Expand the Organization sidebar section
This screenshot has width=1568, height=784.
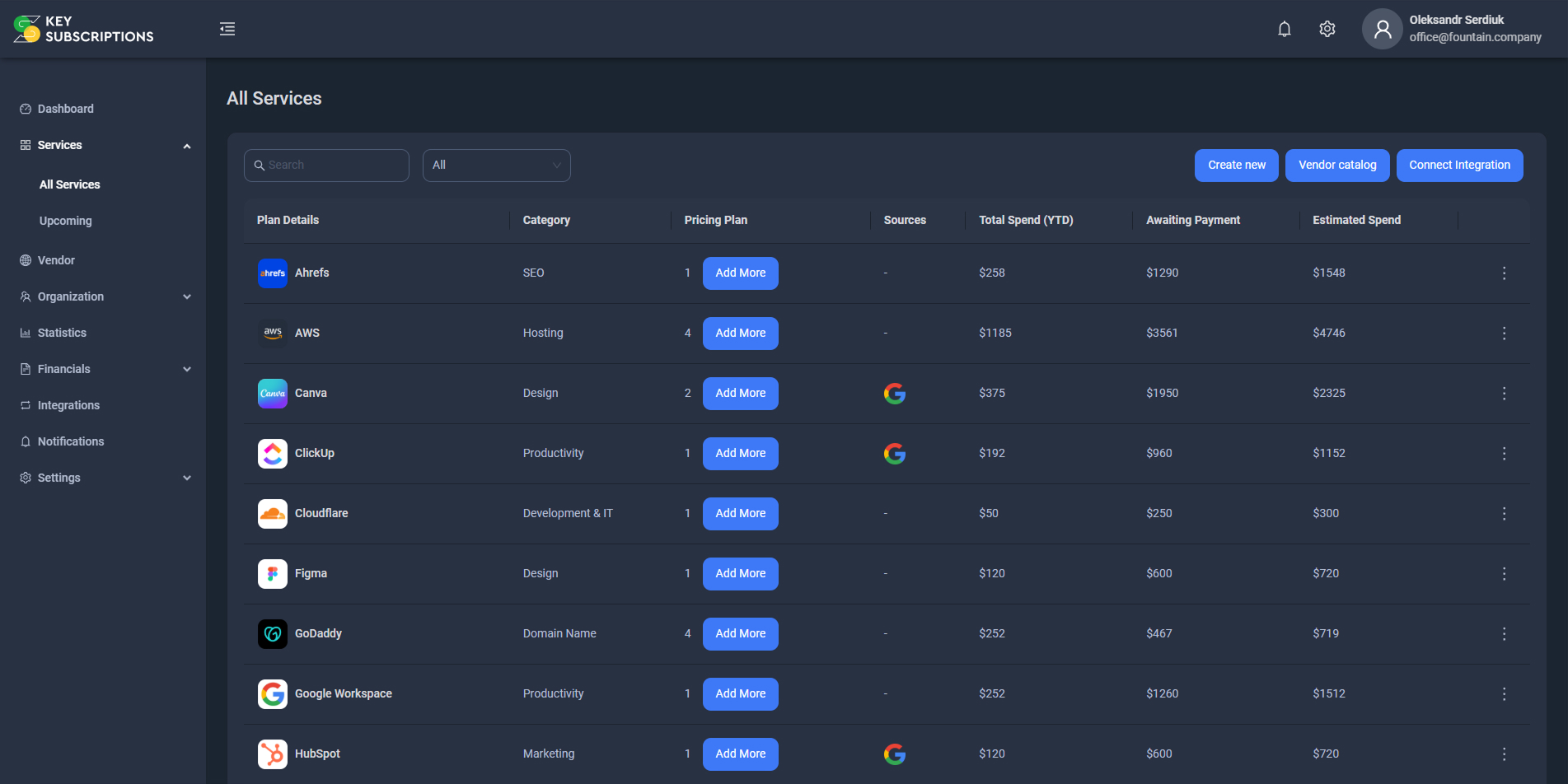[187, 297]
